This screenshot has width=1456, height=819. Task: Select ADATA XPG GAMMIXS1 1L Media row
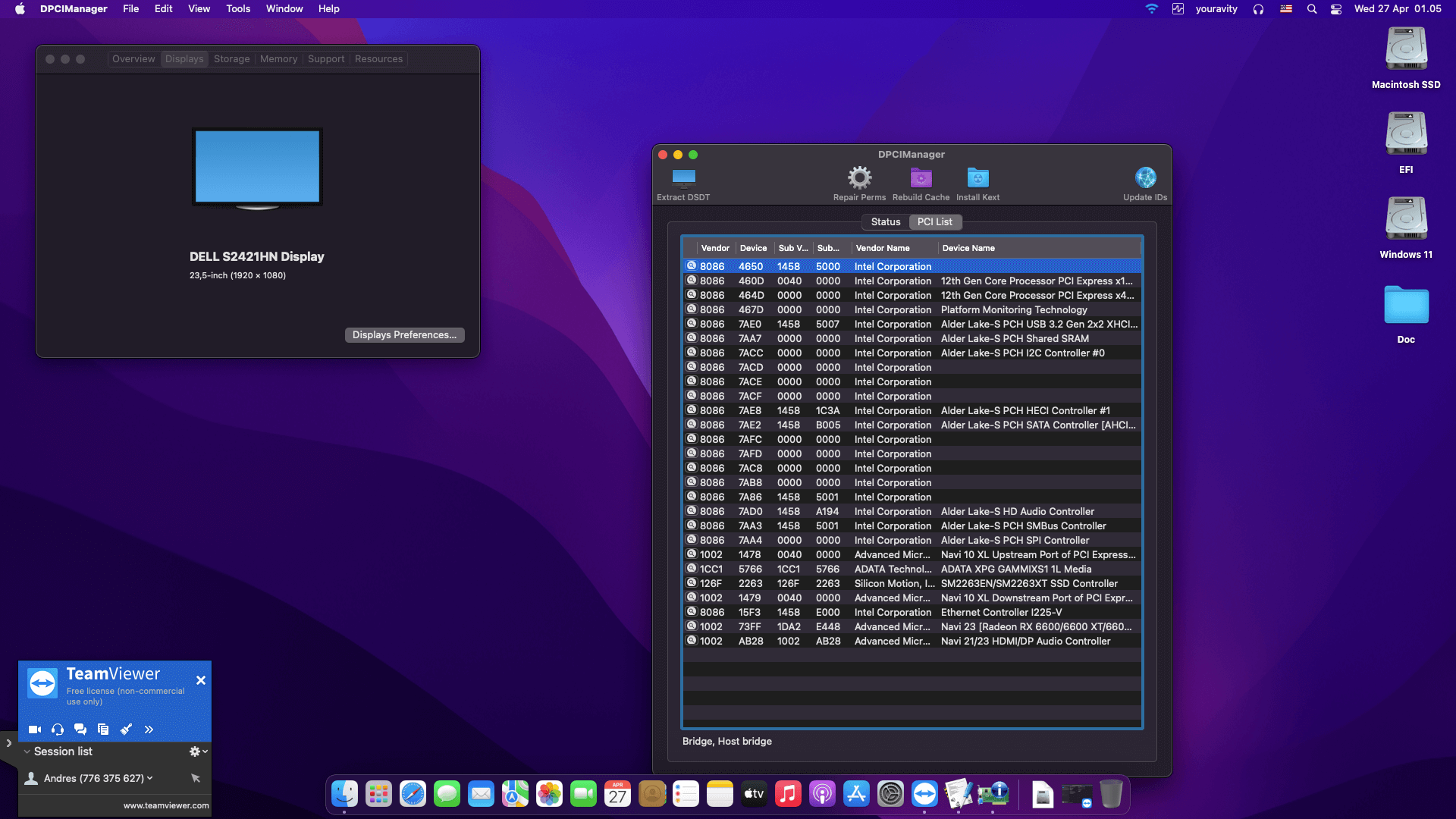(912, 569)
